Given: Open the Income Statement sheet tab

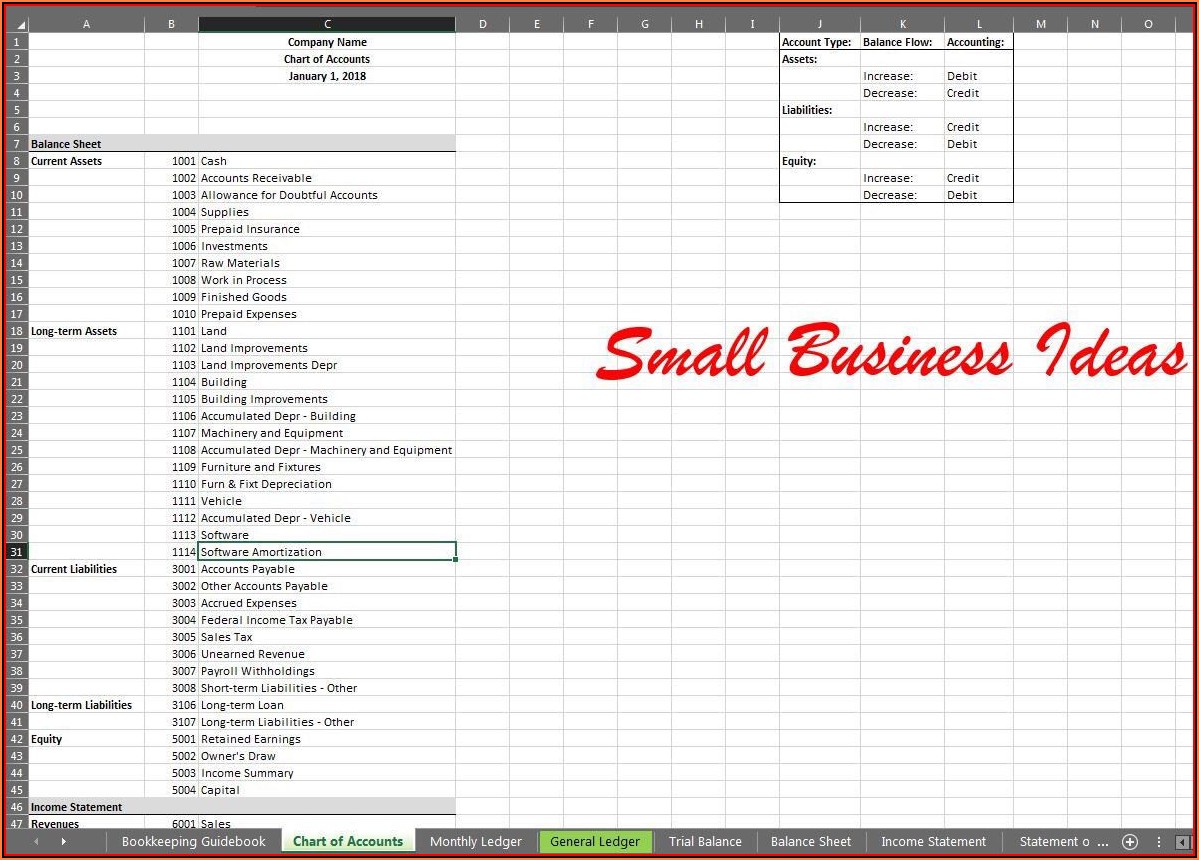Looking at the screenshot, I should pyautogui.click(x=933, y=842).
